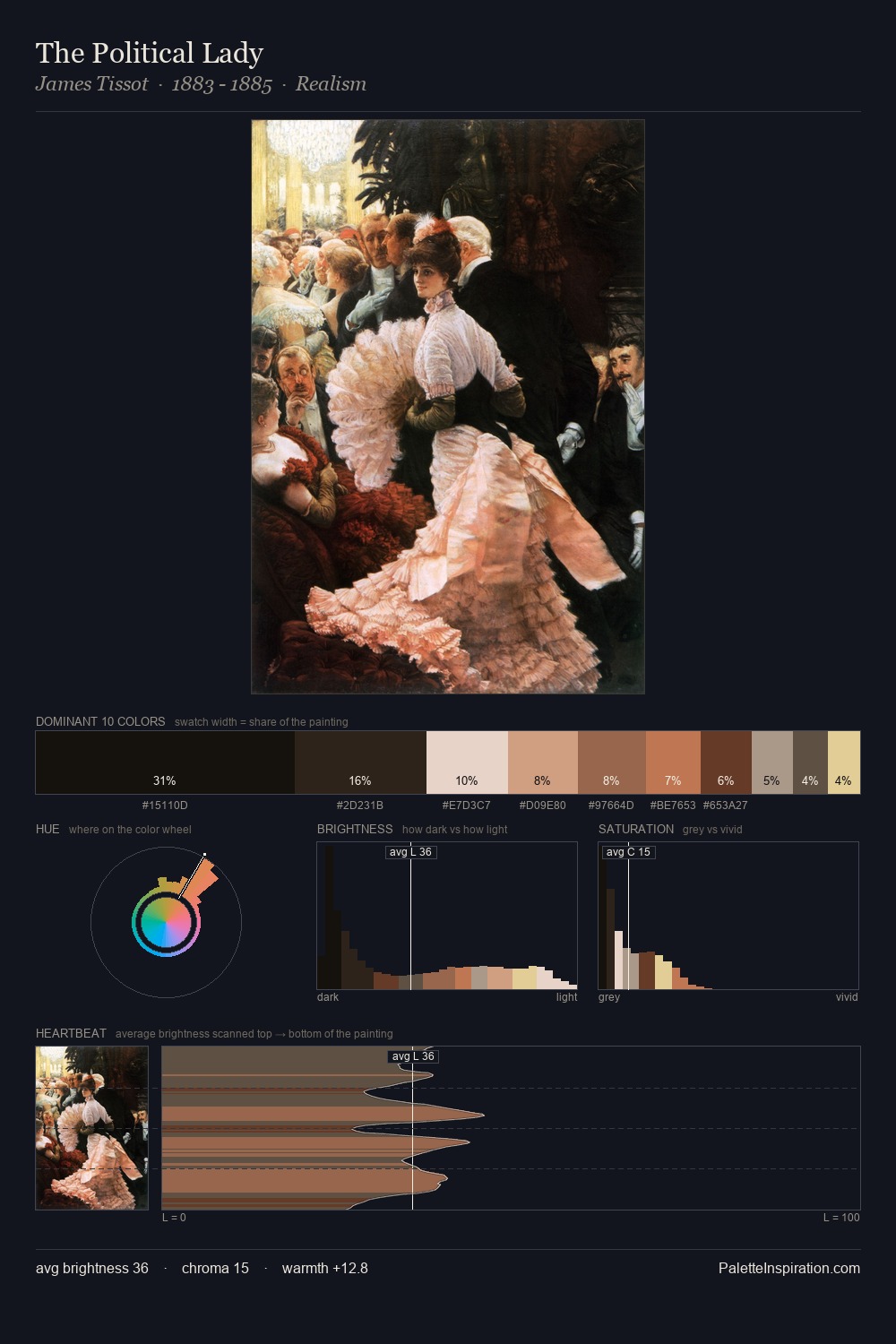Screen dimensions: 896x1344
Task: Click the small painting thumbnail in the Heartbeat section
Action: (x=91, y=1128)
